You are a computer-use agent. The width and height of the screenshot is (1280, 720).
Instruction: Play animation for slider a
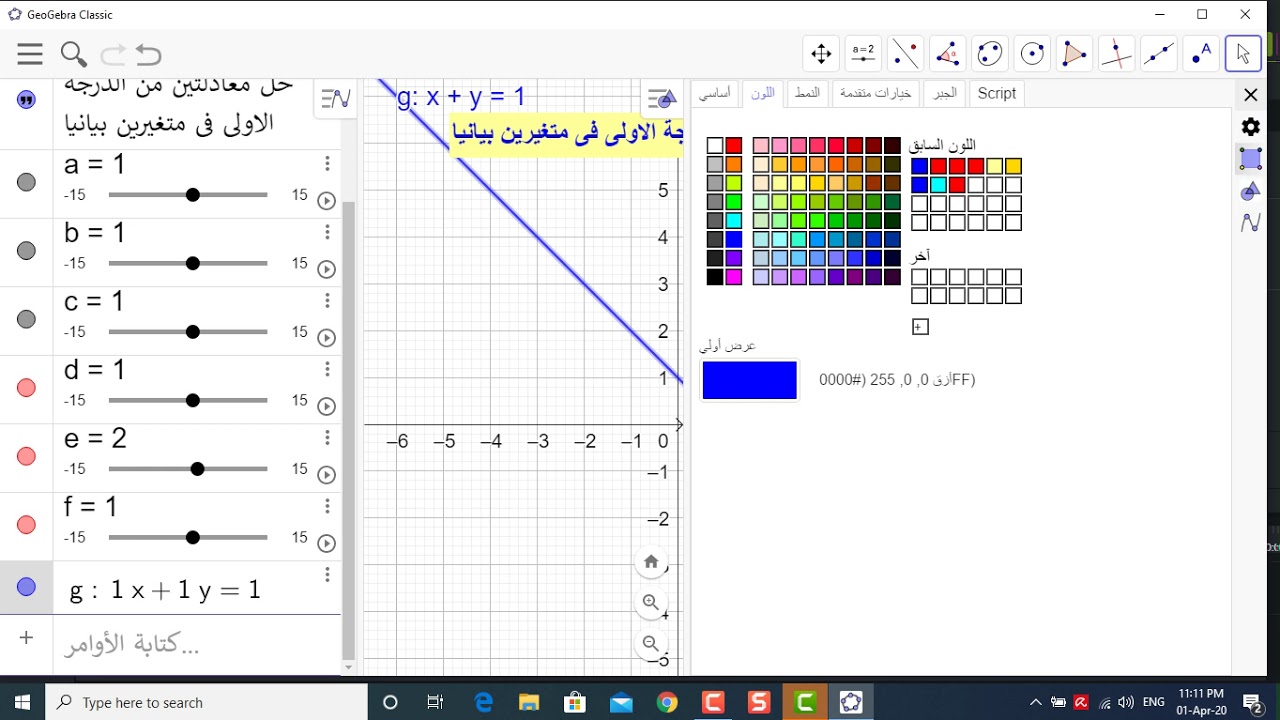coord(326,201)
